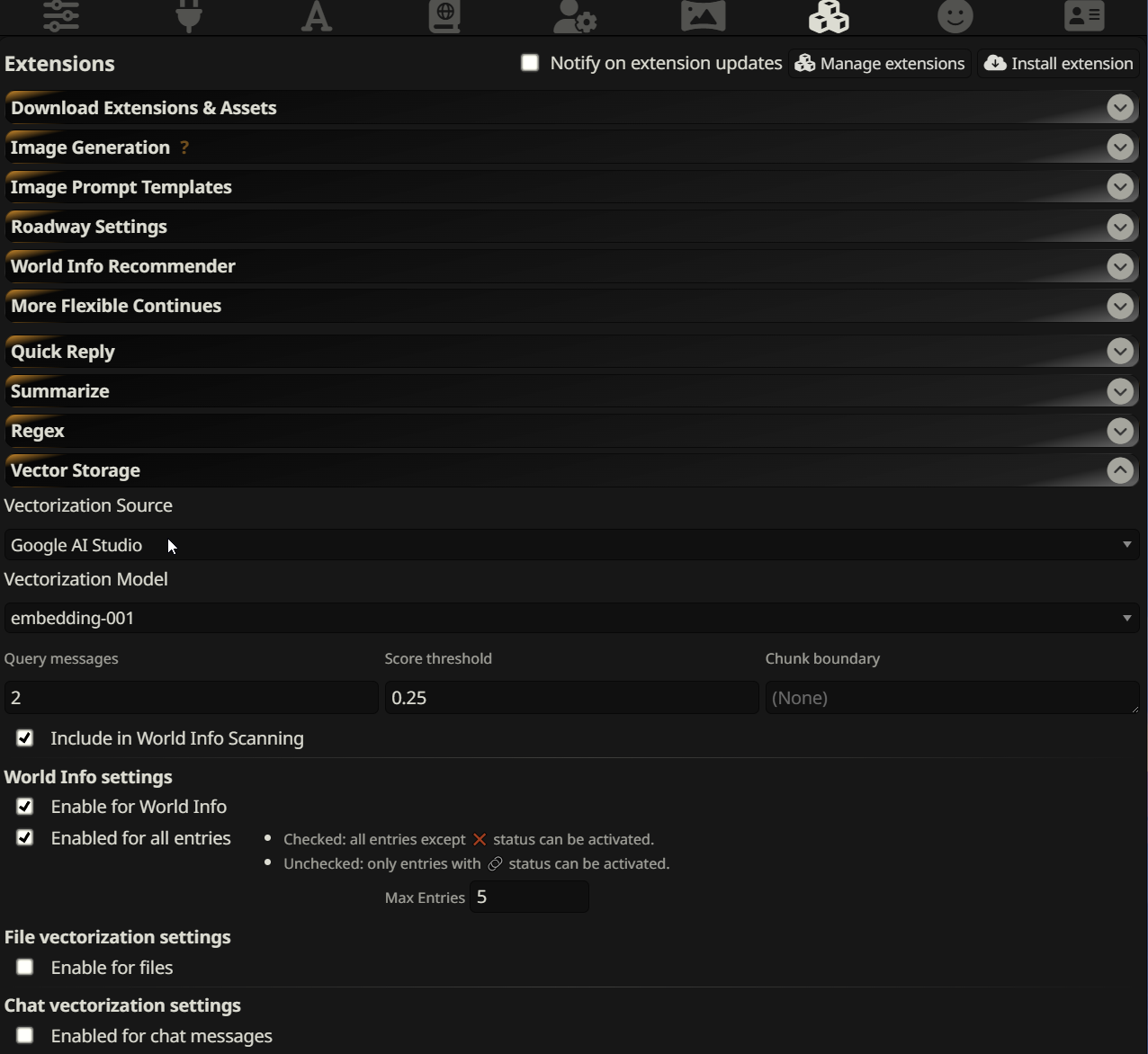Screen dimensions: 1148x1054
Task: Expand Roadway Settings chevron
Action: [1120, 227]
